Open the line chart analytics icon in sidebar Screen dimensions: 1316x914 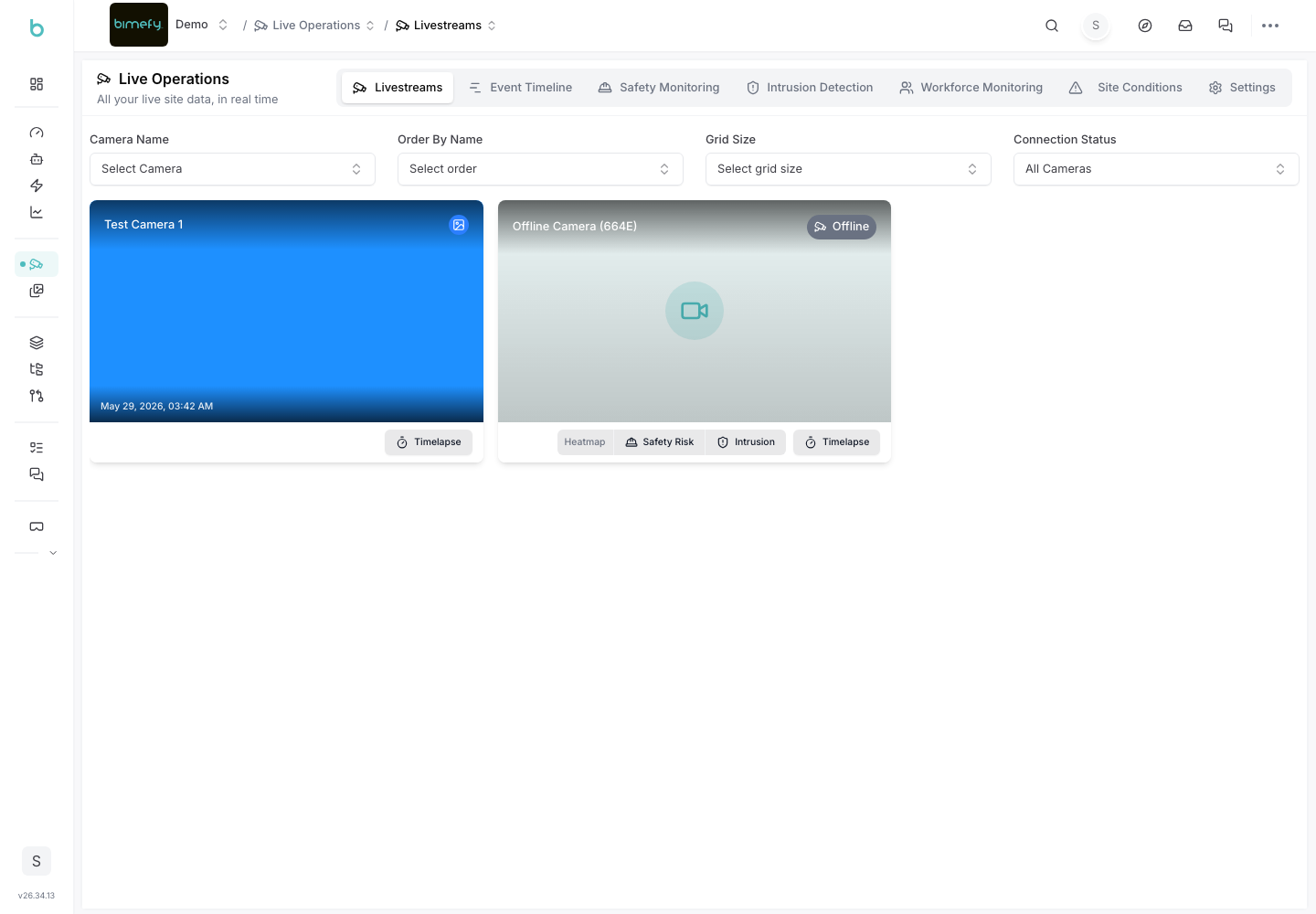pyautogui.click(x=37, y=212)
